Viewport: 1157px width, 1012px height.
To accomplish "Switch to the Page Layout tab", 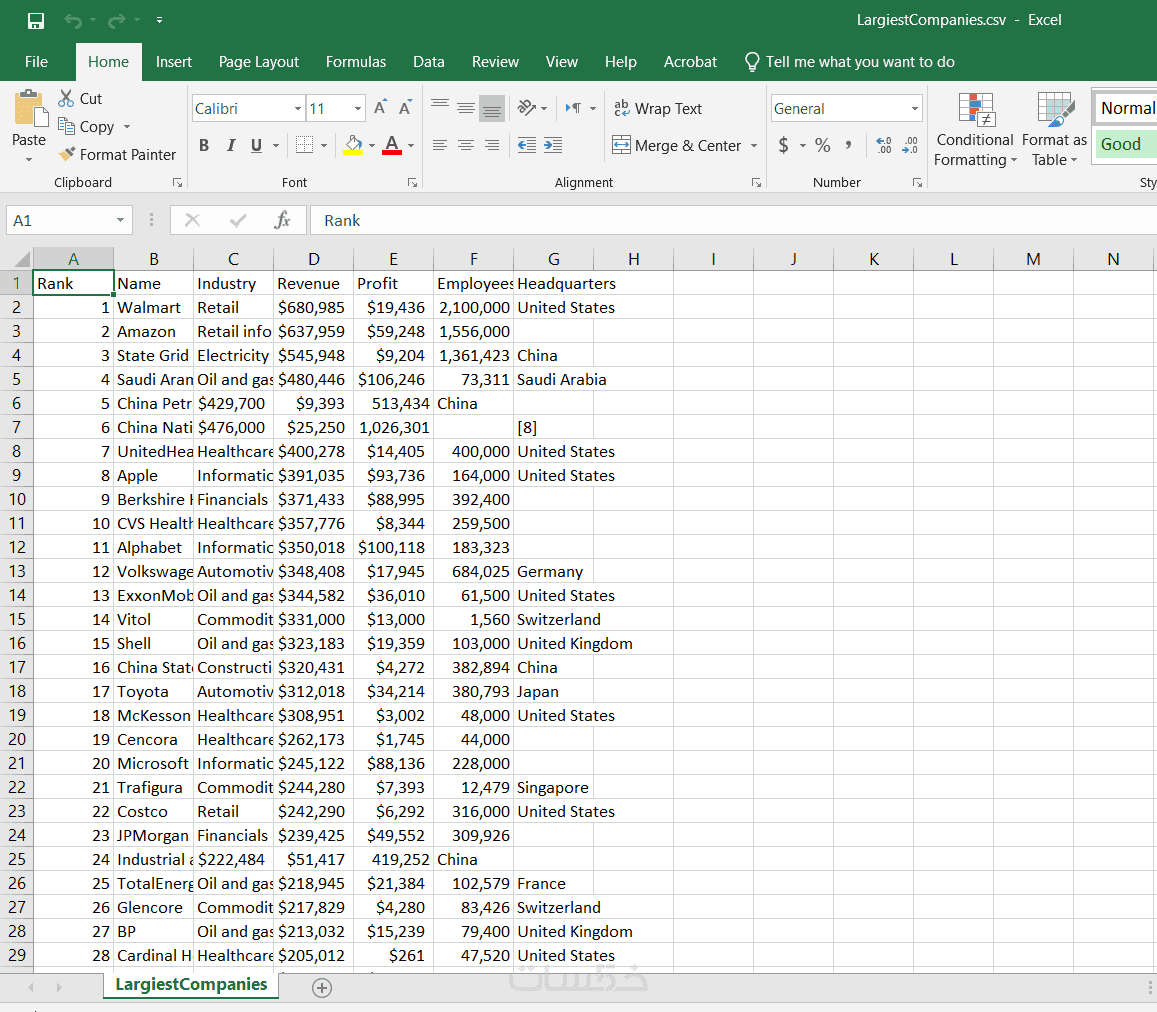I will click(x=258, y=62).
